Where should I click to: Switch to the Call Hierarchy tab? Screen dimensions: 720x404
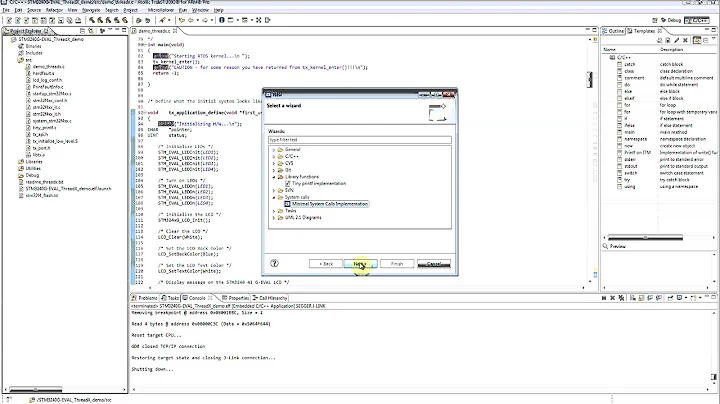point(270,298)
